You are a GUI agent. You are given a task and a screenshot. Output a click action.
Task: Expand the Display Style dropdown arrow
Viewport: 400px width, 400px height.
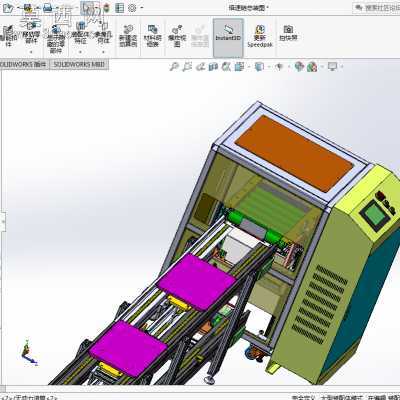[x=269, y=67]
